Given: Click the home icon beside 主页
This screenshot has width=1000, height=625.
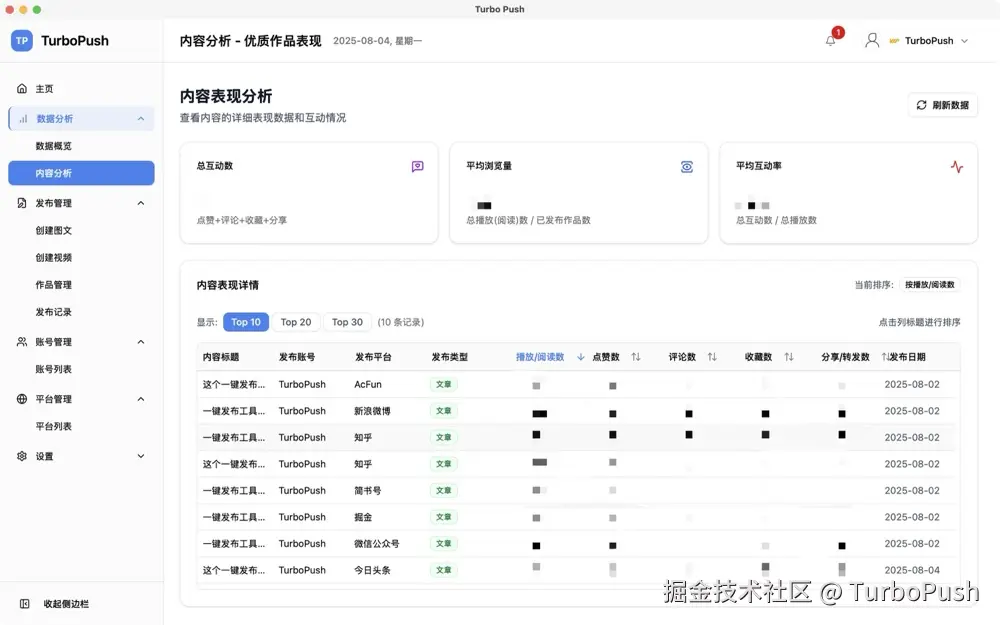Looking at the screenshot, I should [22, 88].
